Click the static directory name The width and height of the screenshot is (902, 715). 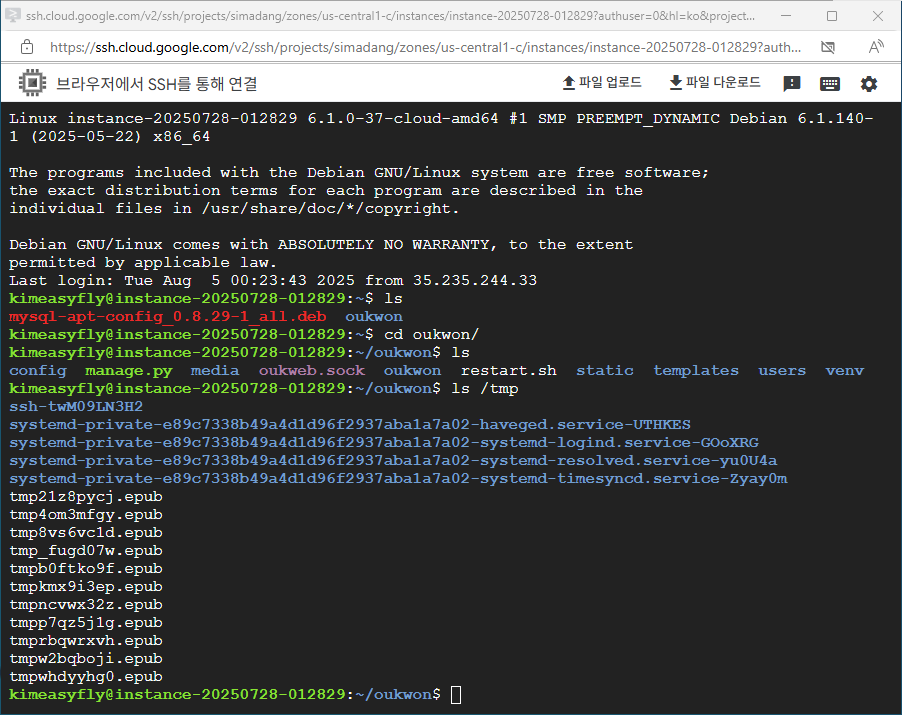click(x=605, y=370)
